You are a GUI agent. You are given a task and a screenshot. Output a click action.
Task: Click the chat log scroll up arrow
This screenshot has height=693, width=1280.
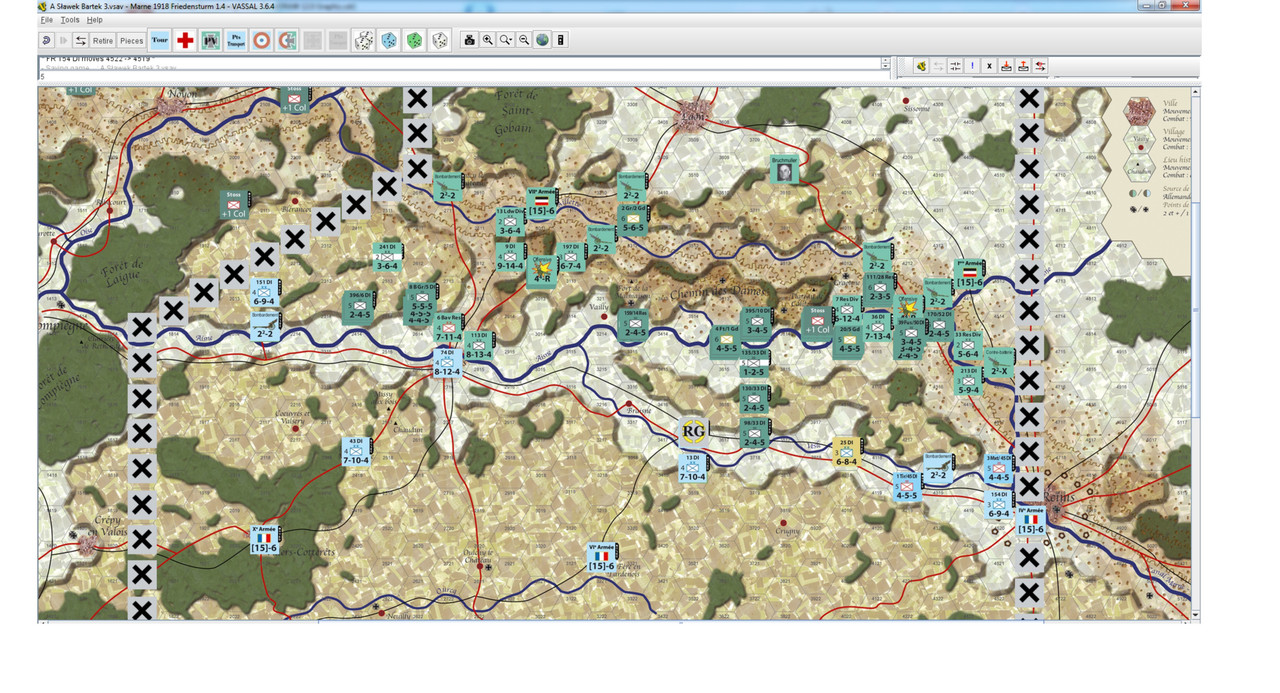[x=885, y=62]
